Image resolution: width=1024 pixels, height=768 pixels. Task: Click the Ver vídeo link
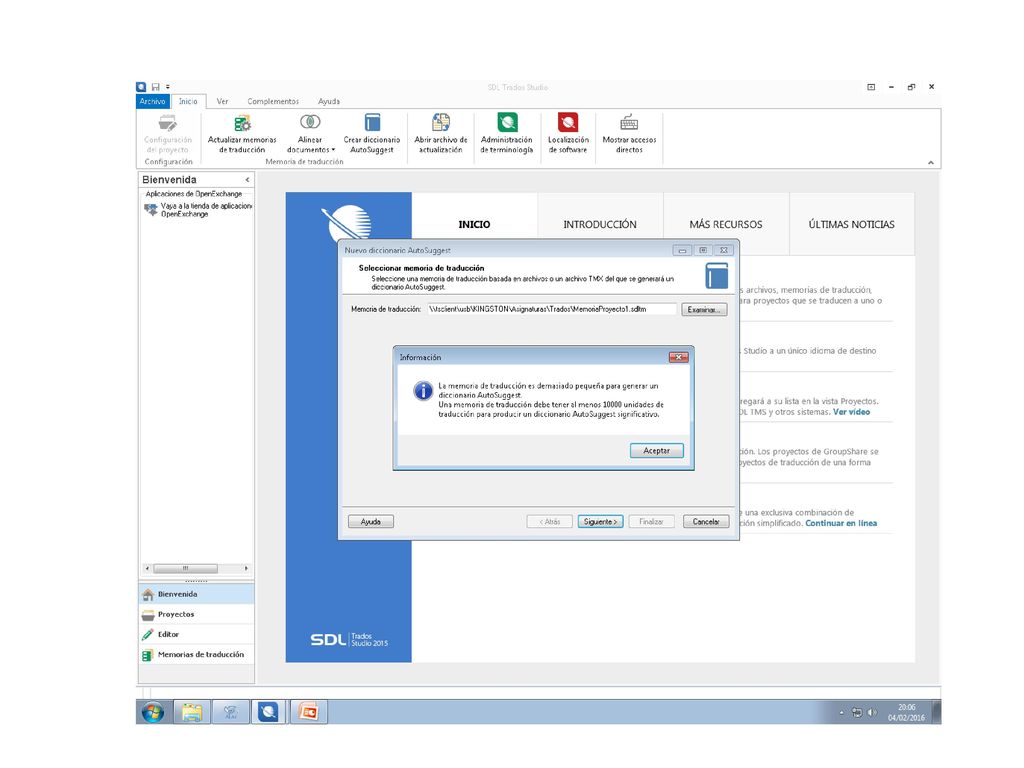851,412
